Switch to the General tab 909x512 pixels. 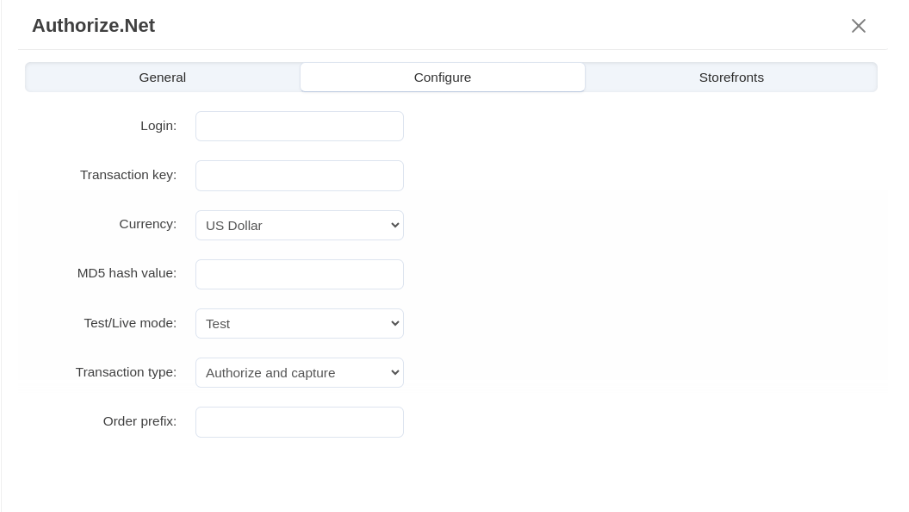(162, 77)
